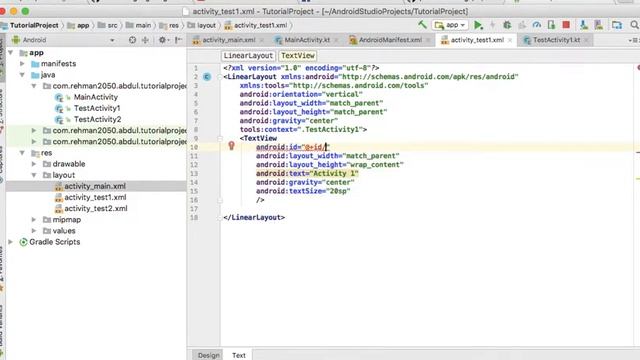The width and height of the screenshot is (640, 360).
Task: Hide the project tool window panel
Action: point(178,40)
